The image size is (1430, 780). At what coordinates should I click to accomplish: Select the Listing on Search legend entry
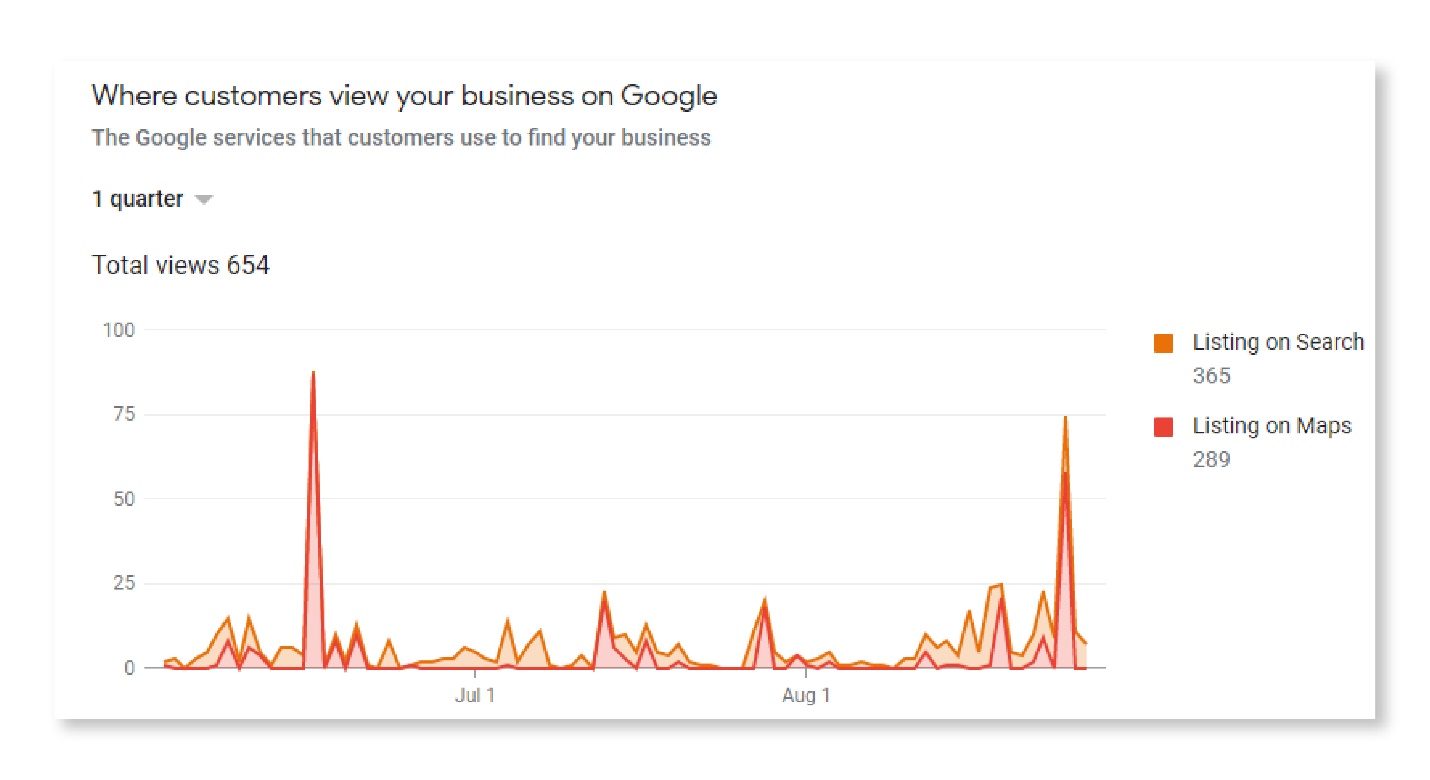point(1277,342)
